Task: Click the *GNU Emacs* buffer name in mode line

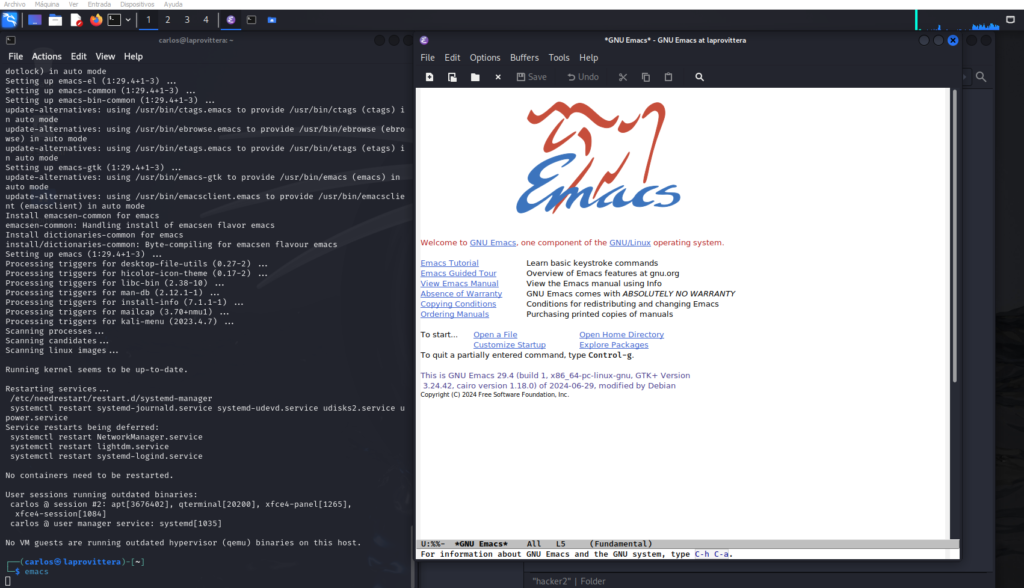Action: tap(481, 544)
